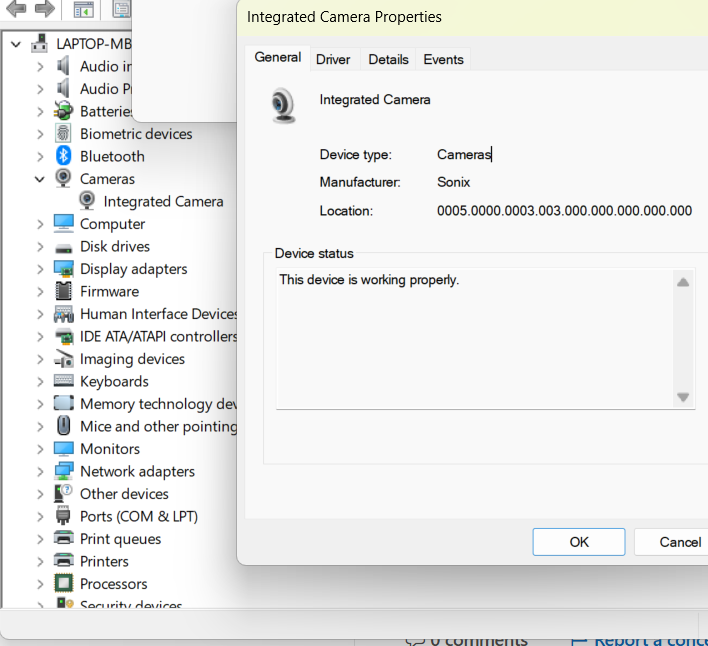This screenshot has height=646, width=708.
Task: Click the Sonix manufacturer value
Action: tap(453, 182)
